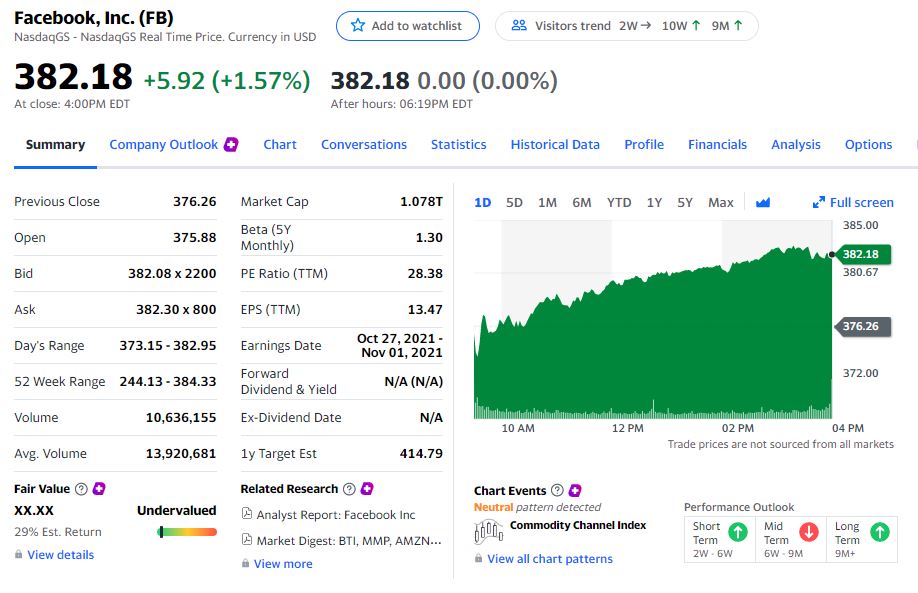Screen dimensions: 918x593
Task: Click the lock icon beside View more
Action: click(245, 563)
